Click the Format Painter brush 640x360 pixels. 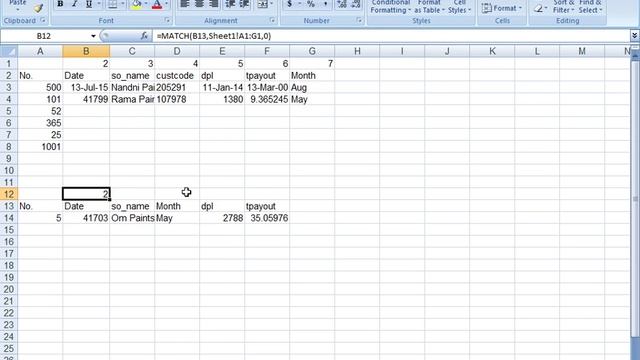point(38,8)
